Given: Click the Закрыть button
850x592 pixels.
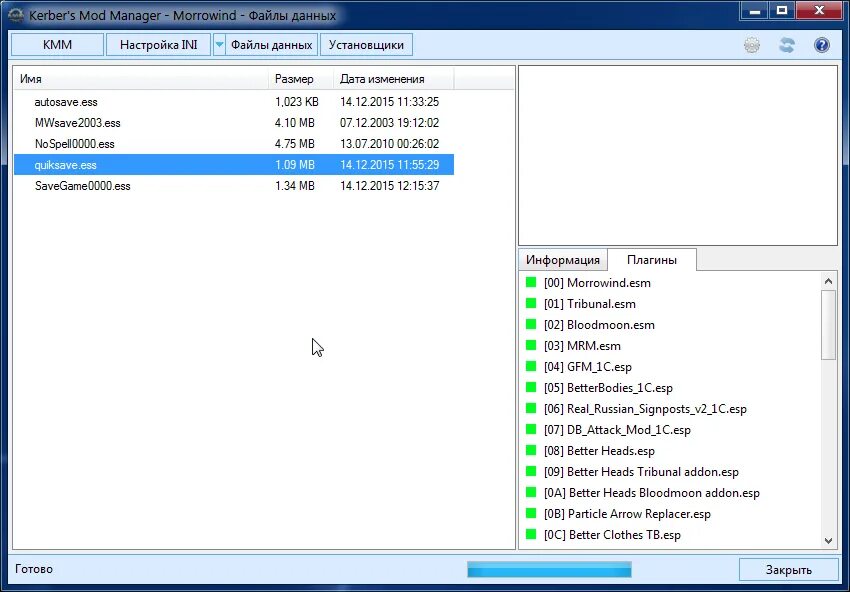Looking at the screenshot, I should click(x=789, y=570).
